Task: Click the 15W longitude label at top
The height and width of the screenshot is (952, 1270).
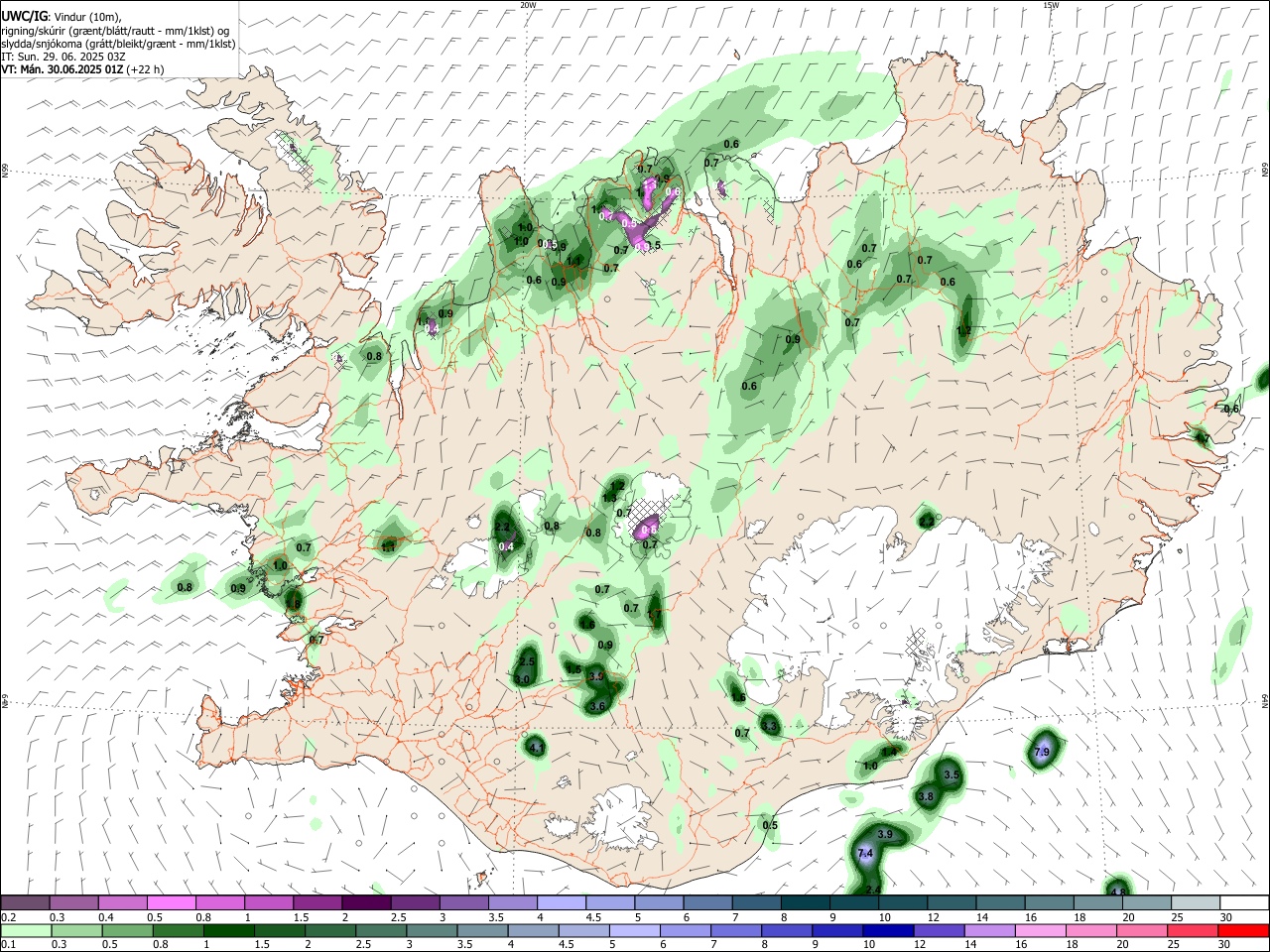Action: [1051, 5]
